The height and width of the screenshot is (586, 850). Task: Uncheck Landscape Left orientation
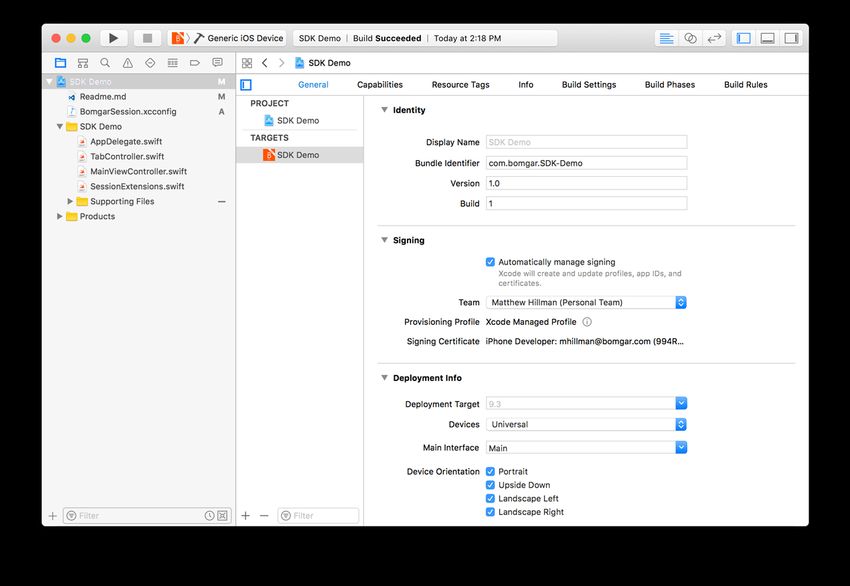pyautogui.click(x=490, y=499)
